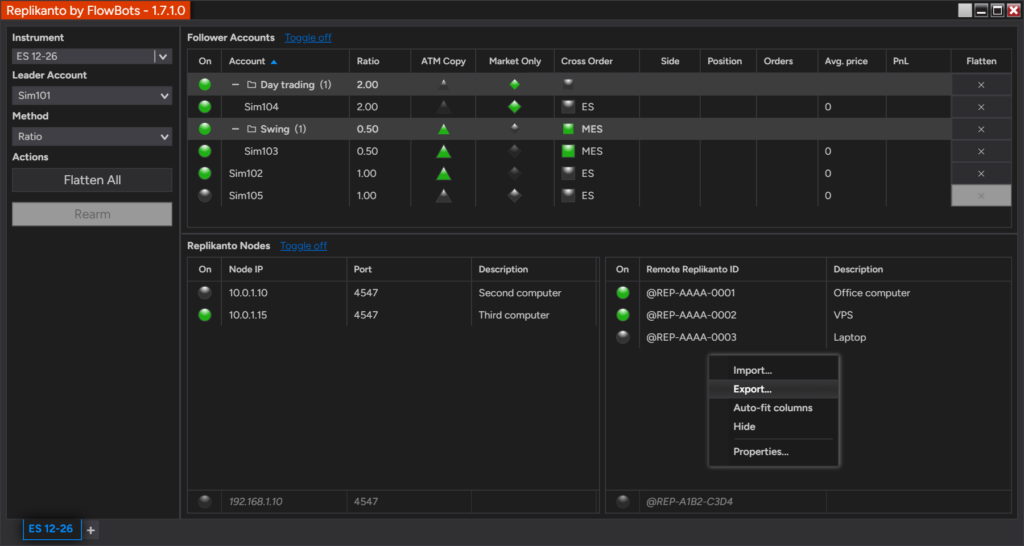This screenshot has height=546, width=1024.
Task: Toggle Cross Order square for Sim105
Action: tap(568, 195)
